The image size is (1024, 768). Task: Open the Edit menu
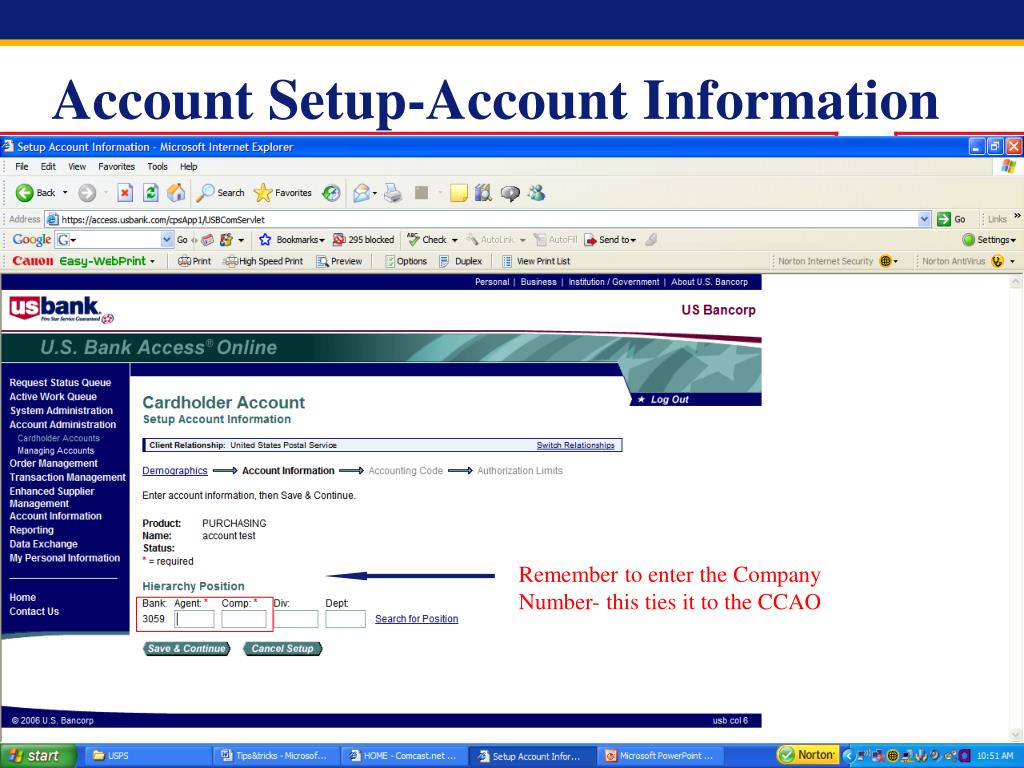(48, 167)
